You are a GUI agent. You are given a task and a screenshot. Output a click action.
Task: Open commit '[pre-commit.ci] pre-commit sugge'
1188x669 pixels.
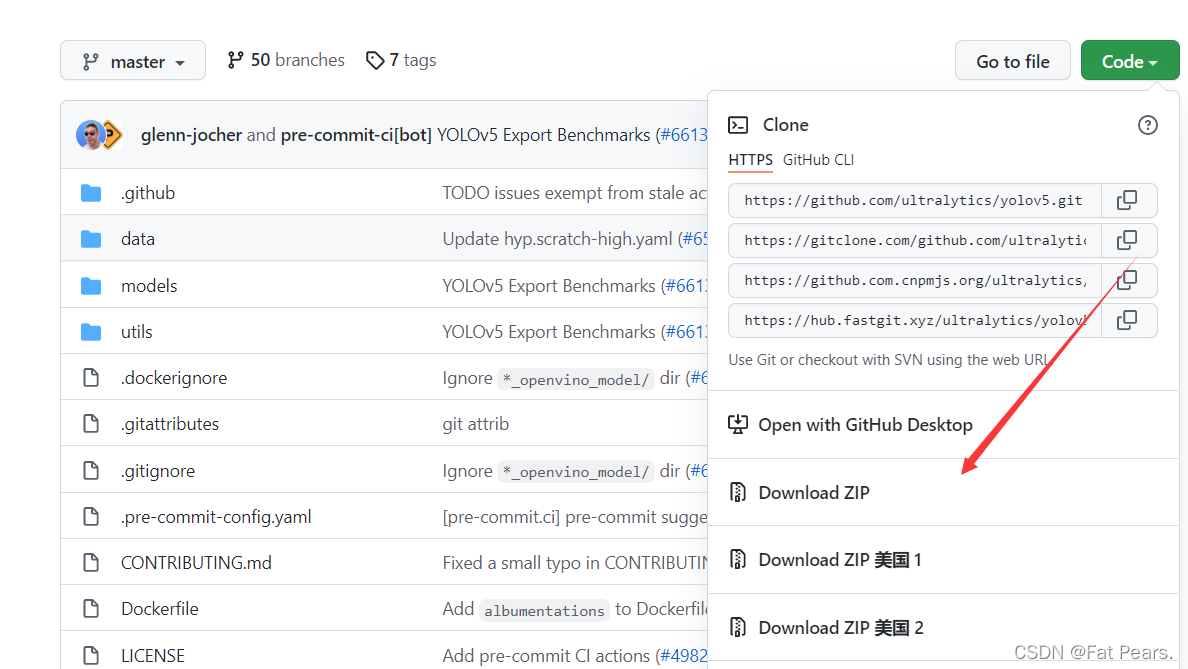point(574,517)
